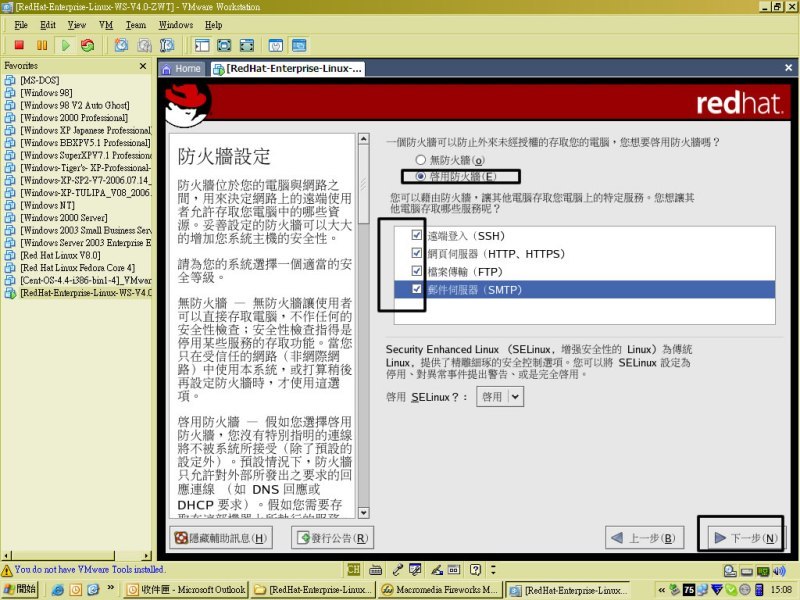Image resolution: width=800 pixels, height=600 pixels.
Task: Click the floppy device status icon
Action: click(746, 571)
